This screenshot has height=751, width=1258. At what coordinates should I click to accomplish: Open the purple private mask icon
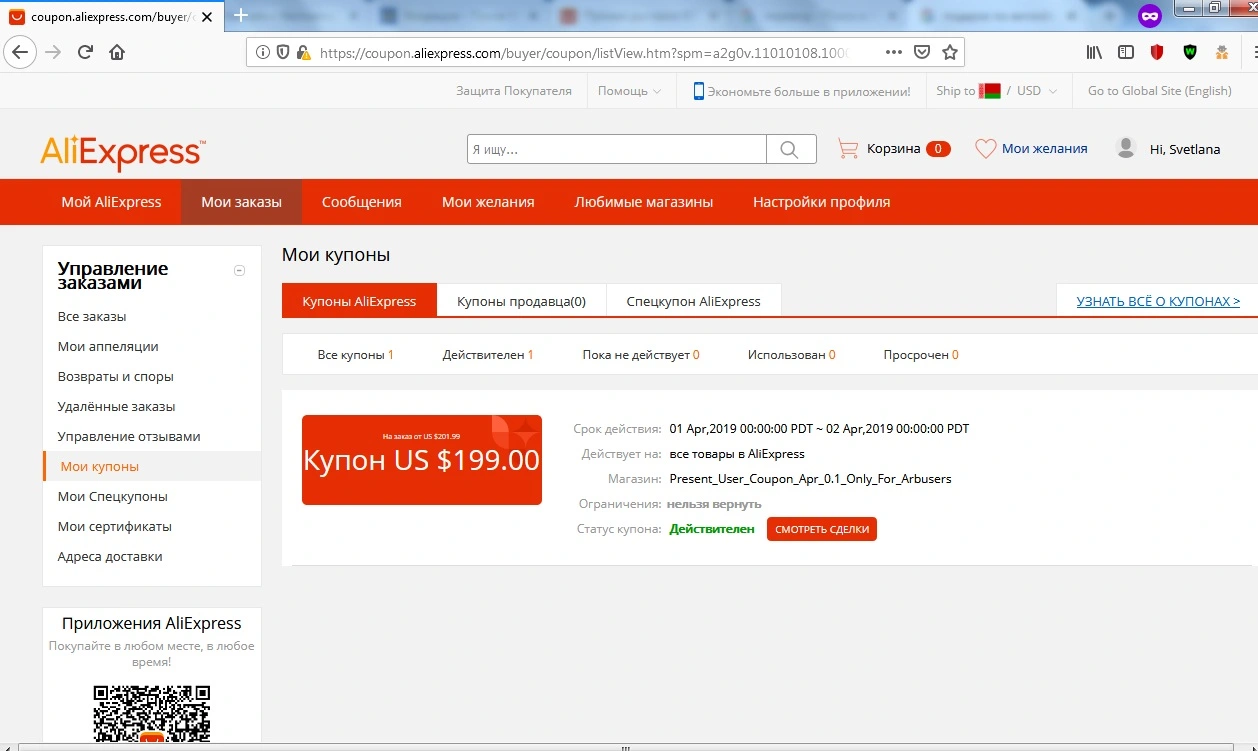(1150, 16)
